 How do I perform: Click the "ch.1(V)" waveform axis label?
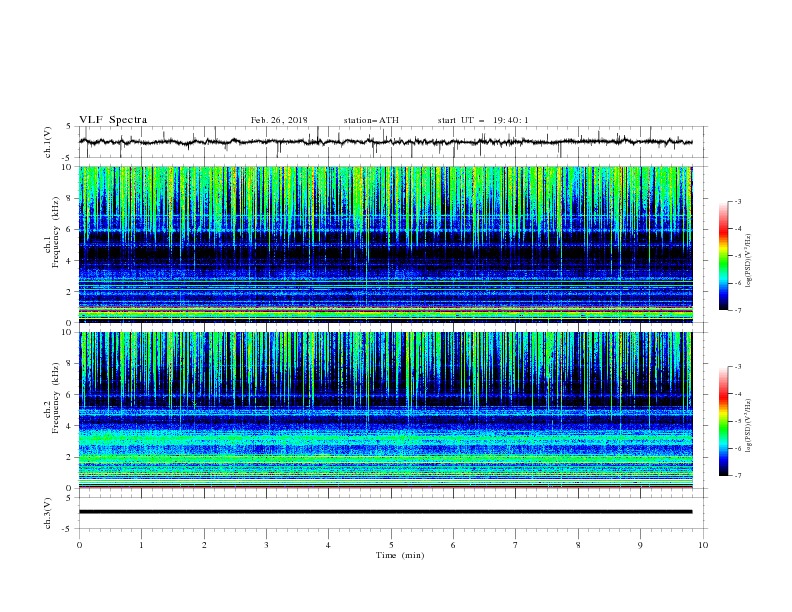click(48, 142)
